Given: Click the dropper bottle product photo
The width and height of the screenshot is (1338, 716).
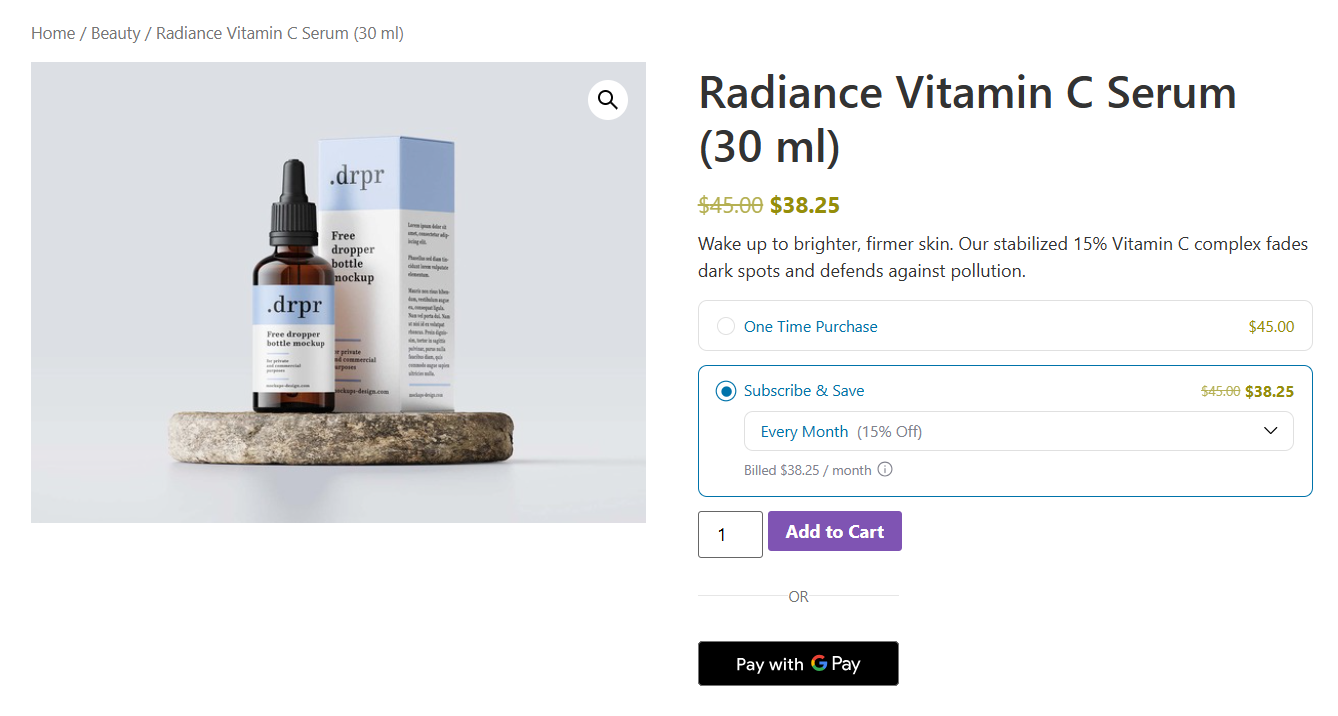Looking at the screenshot, I should (x=295, y=300).
